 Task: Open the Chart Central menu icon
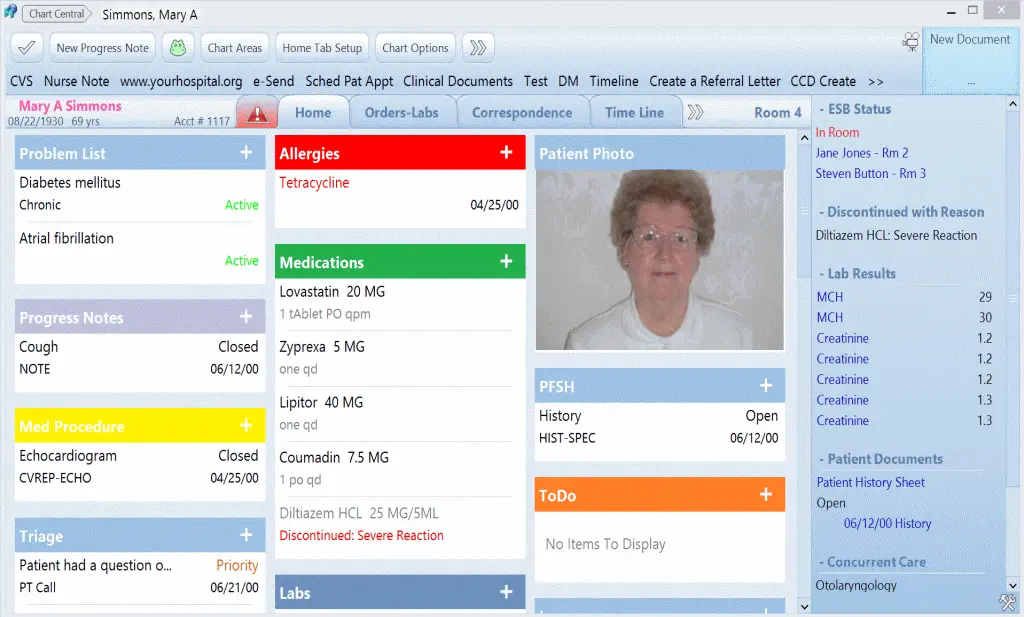tap(12, 13)
